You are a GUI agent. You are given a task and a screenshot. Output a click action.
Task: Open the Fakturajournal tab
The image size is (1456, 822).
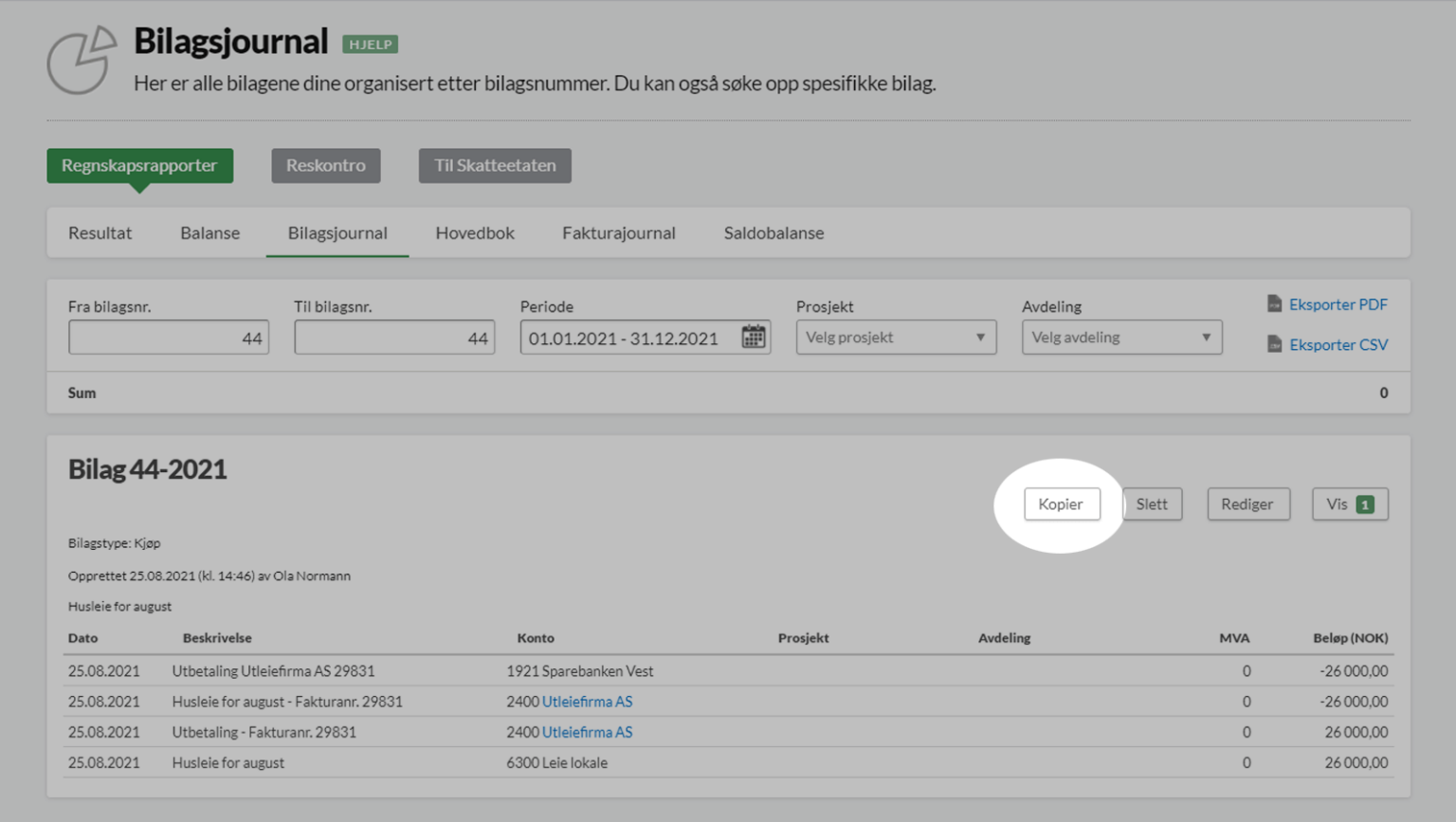tap(618, 232)
